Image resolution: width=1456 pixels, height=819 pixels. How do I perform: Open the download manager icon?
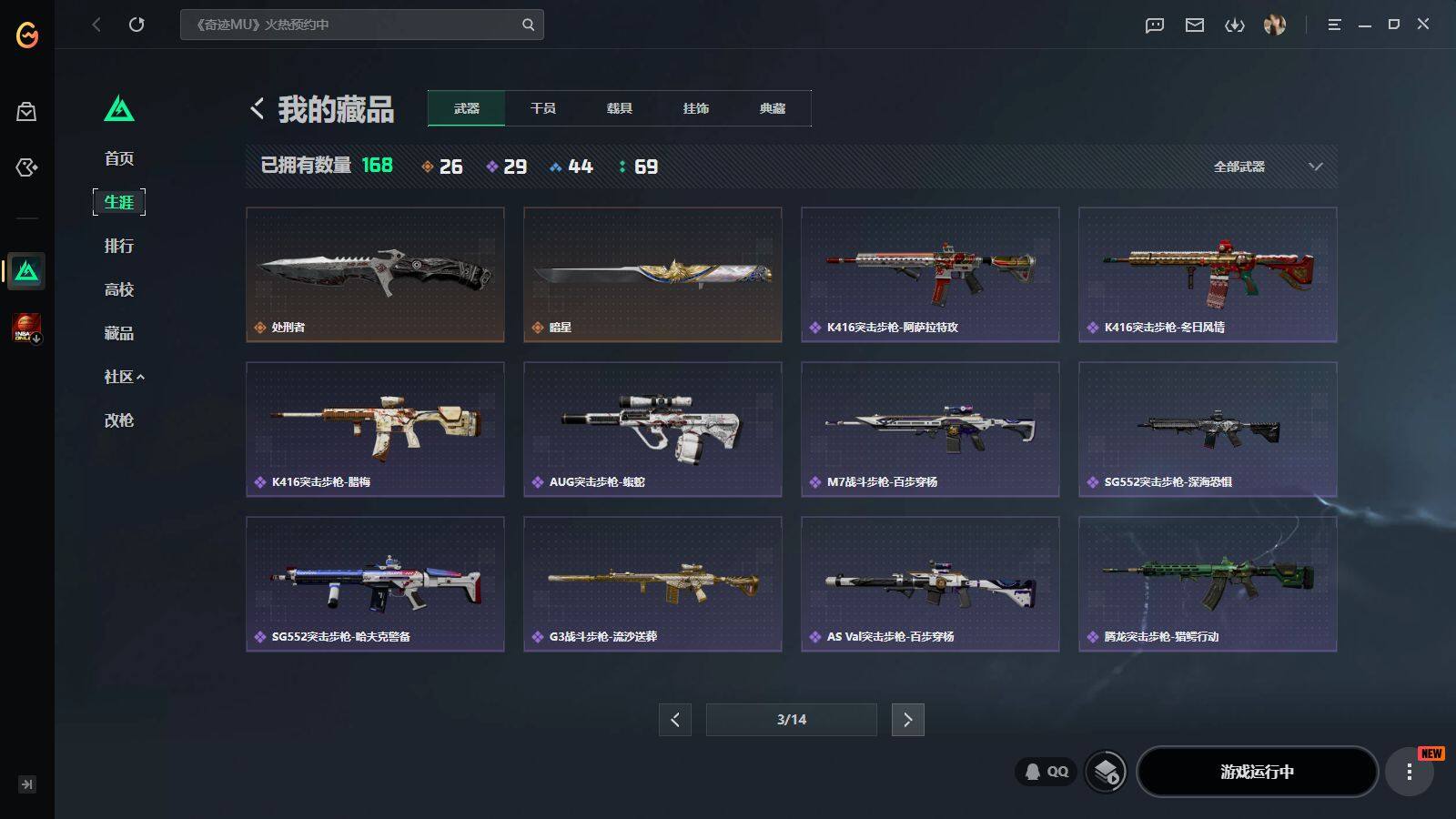pyautogui.click(x=1235, y=25)
